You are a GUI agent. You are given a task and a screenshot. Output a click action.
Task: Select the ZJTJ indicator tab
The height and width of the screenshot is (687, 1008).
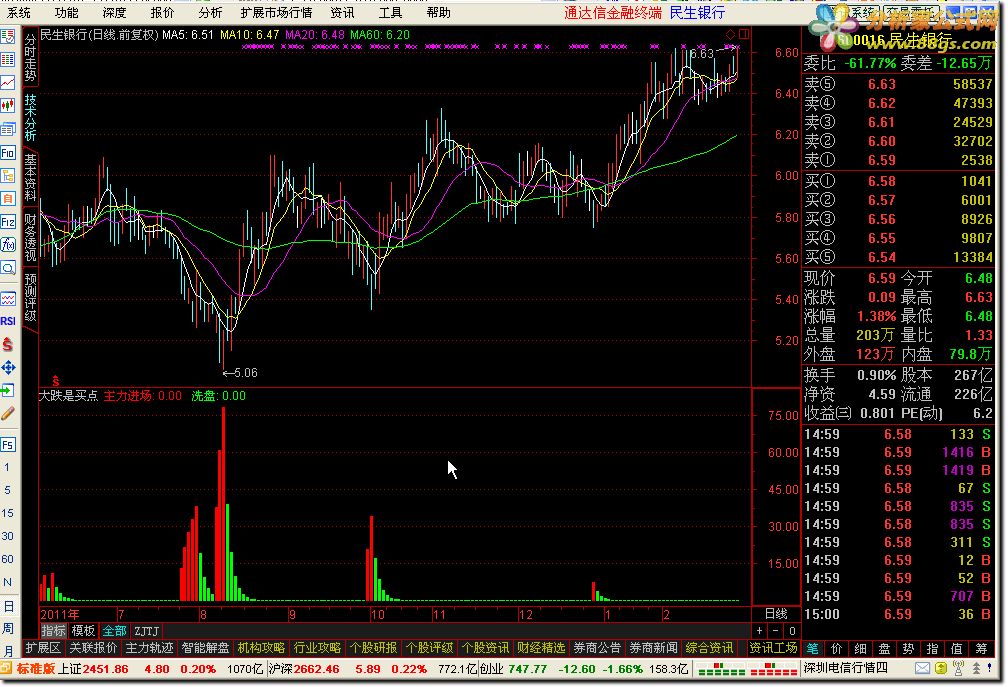[147, 632]
